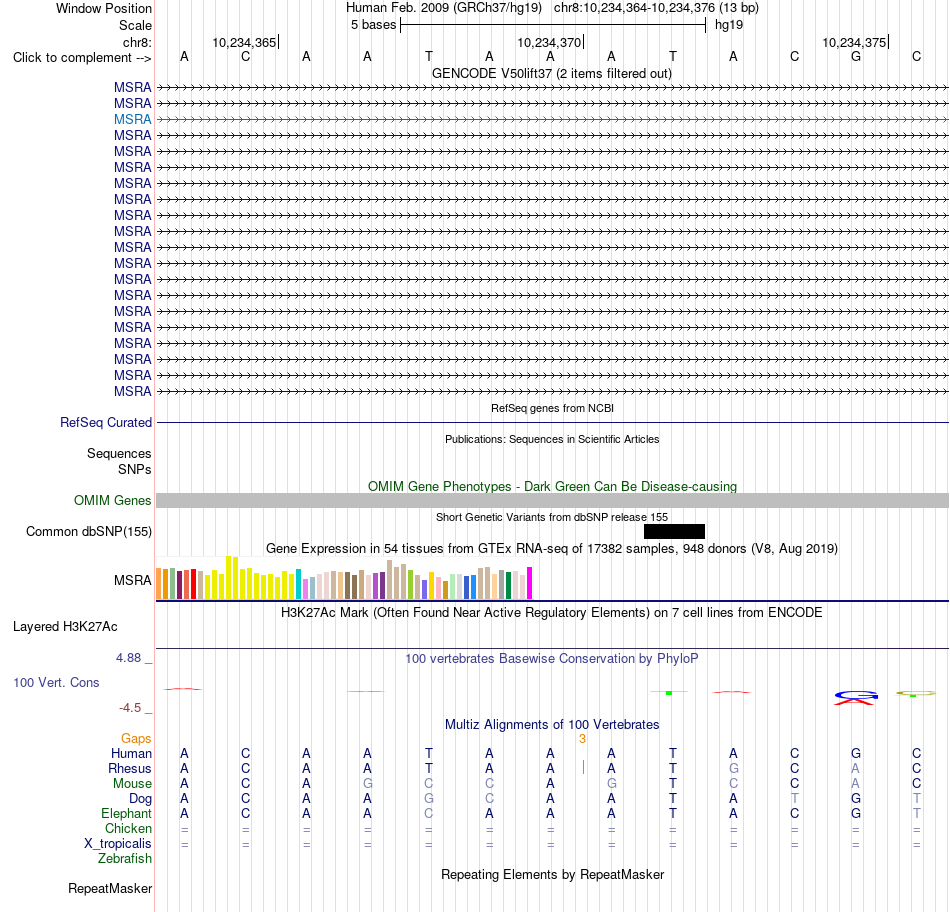The width and height of the screenshot is (950, 912).
Task: Click the Scale label
Action: point(135,25)
